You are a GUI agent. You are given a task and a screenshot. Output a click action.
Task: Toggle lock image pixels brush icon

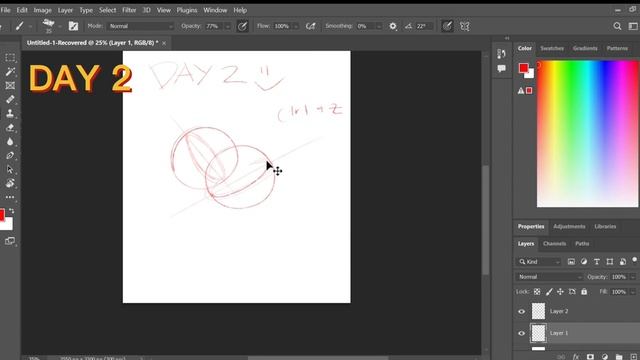549,291
